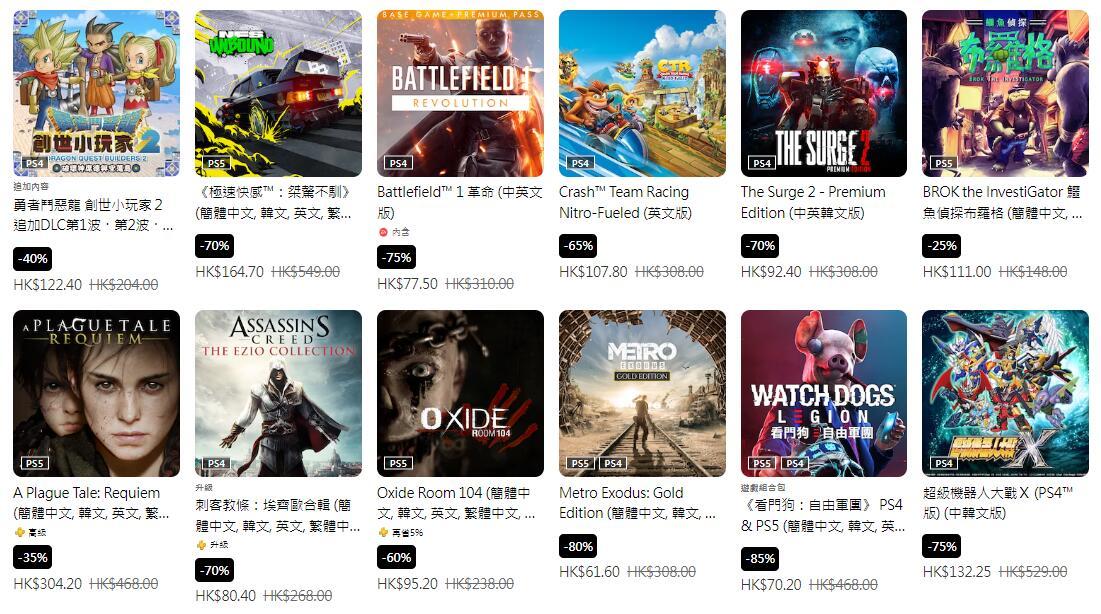Click The Surge 2 - Premium Edition title
The width and height of the screenshot is (1101, 614).
pyautogui.click(x=813, y=202)
